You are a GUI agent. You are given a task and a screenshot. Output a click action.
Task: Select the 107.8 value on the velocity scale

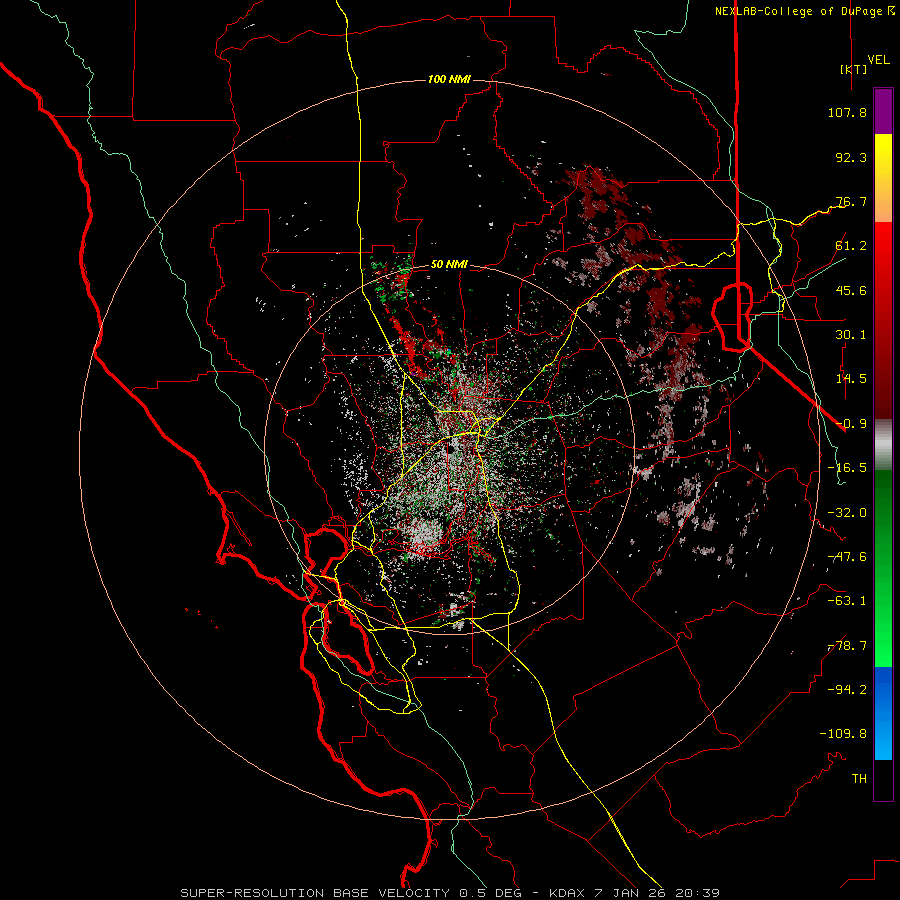(x=847, y=112)
